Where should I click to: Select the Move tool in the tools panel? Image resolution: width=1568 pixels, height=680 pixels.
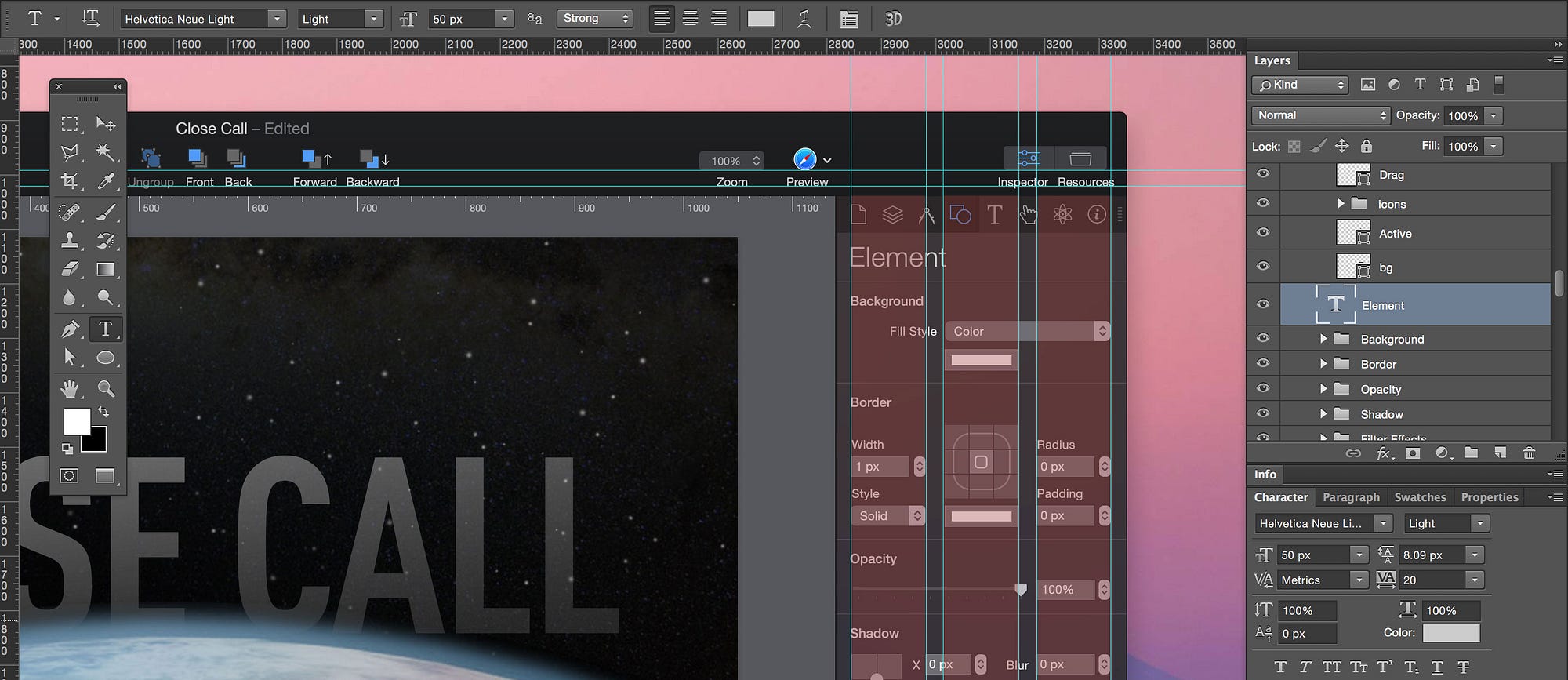(x=106, y=124)
